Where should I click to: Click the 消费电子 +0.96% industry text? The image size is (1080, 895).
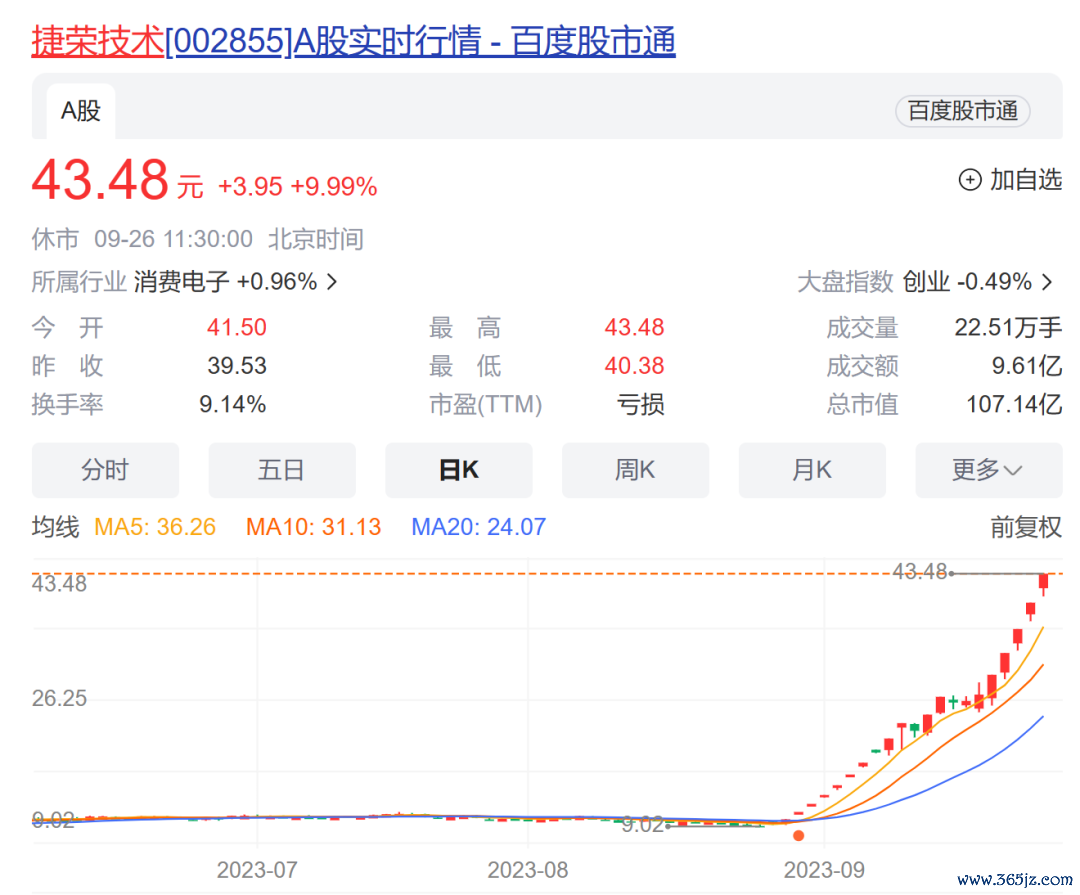(x=225, y=281)
